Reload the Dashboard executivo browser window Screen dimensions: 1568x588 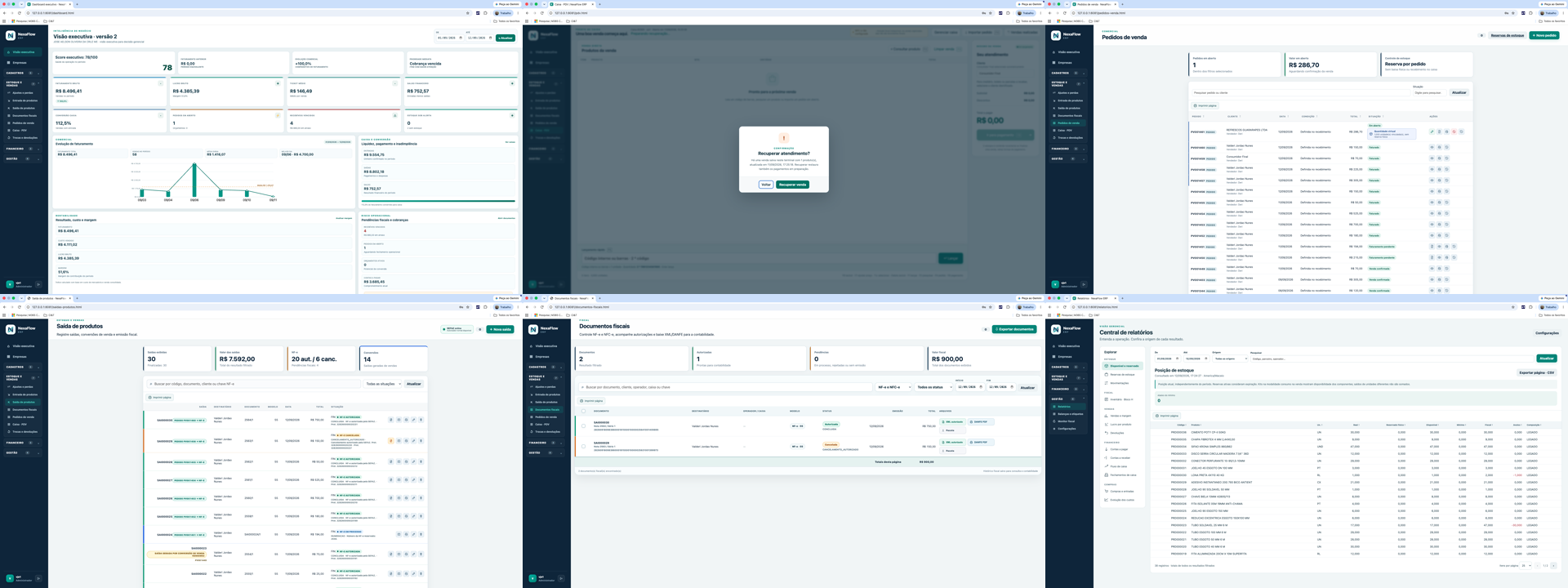tap(19, 13)
